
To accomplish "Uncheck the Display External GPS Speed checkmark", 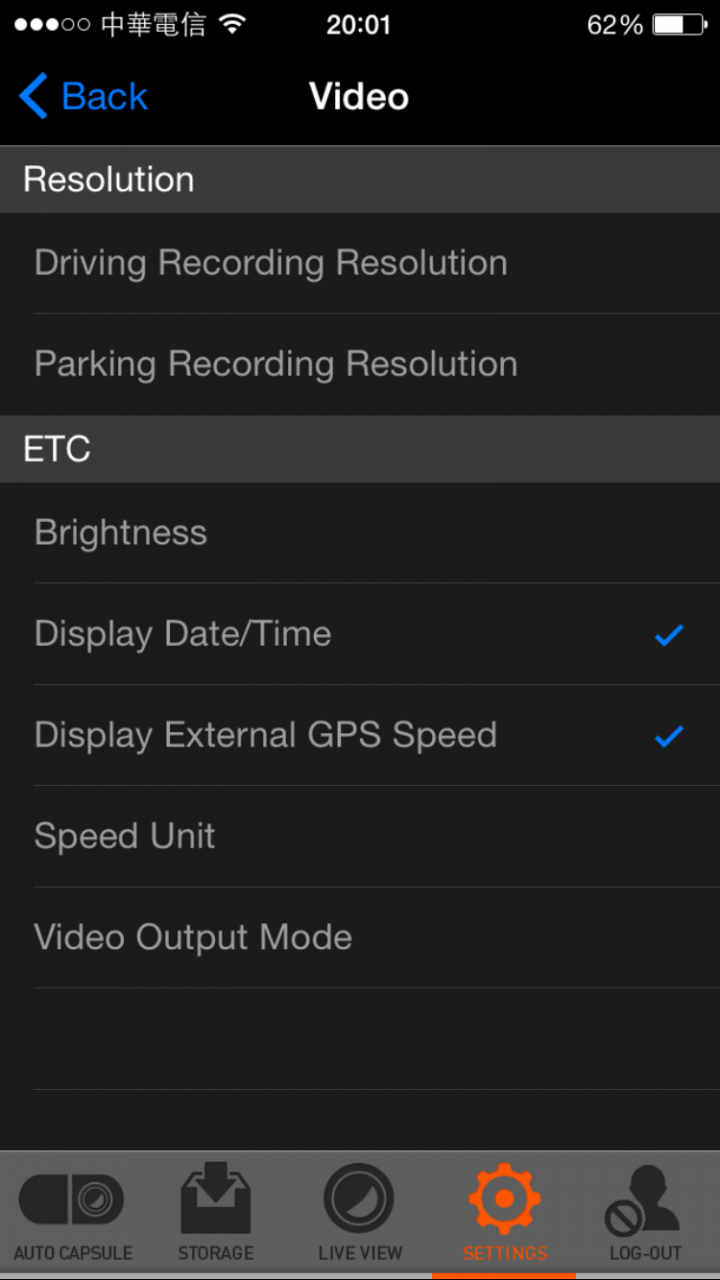I will (x=669, y=736).
